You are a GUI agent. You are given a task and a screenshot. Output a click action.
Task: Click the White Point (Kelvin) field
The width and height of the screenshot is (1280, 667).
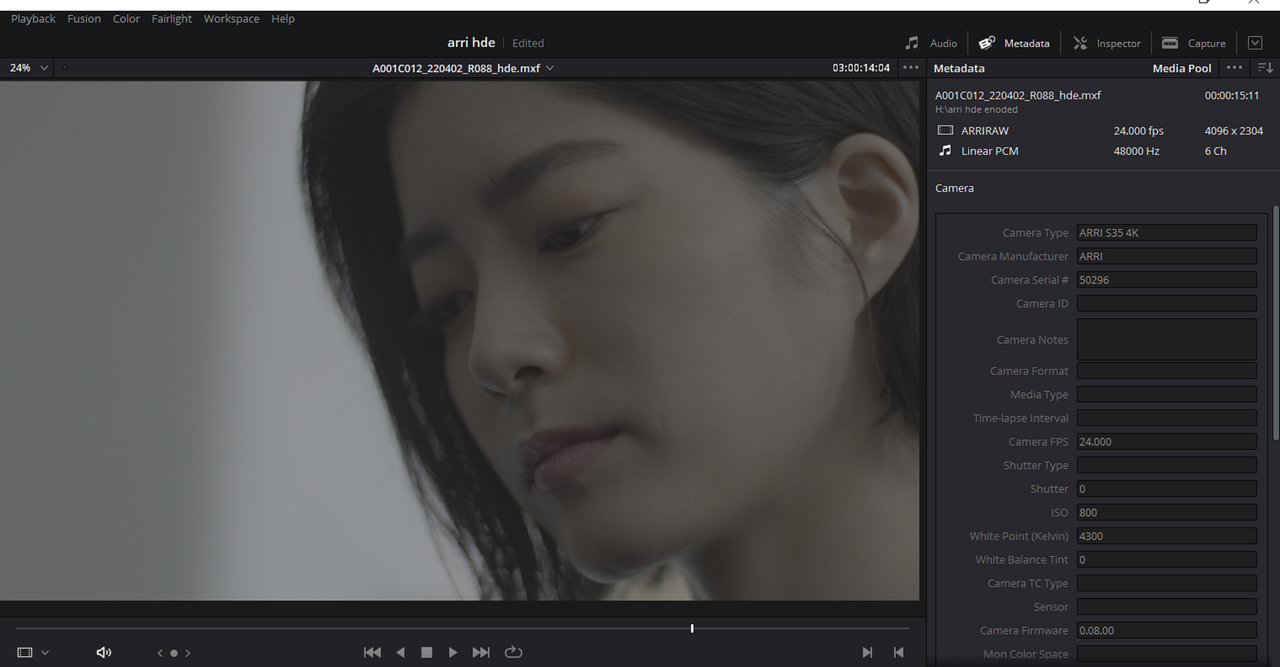click(1166, 536)
